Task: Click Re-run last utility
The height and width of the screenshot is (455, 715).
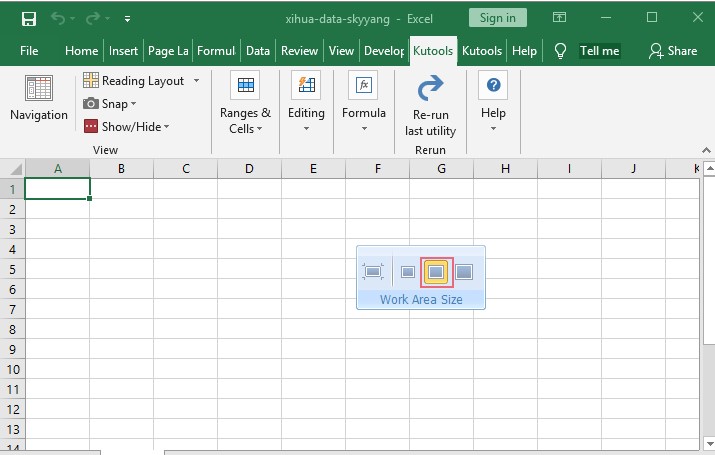Action: click(x=430, y=106)
